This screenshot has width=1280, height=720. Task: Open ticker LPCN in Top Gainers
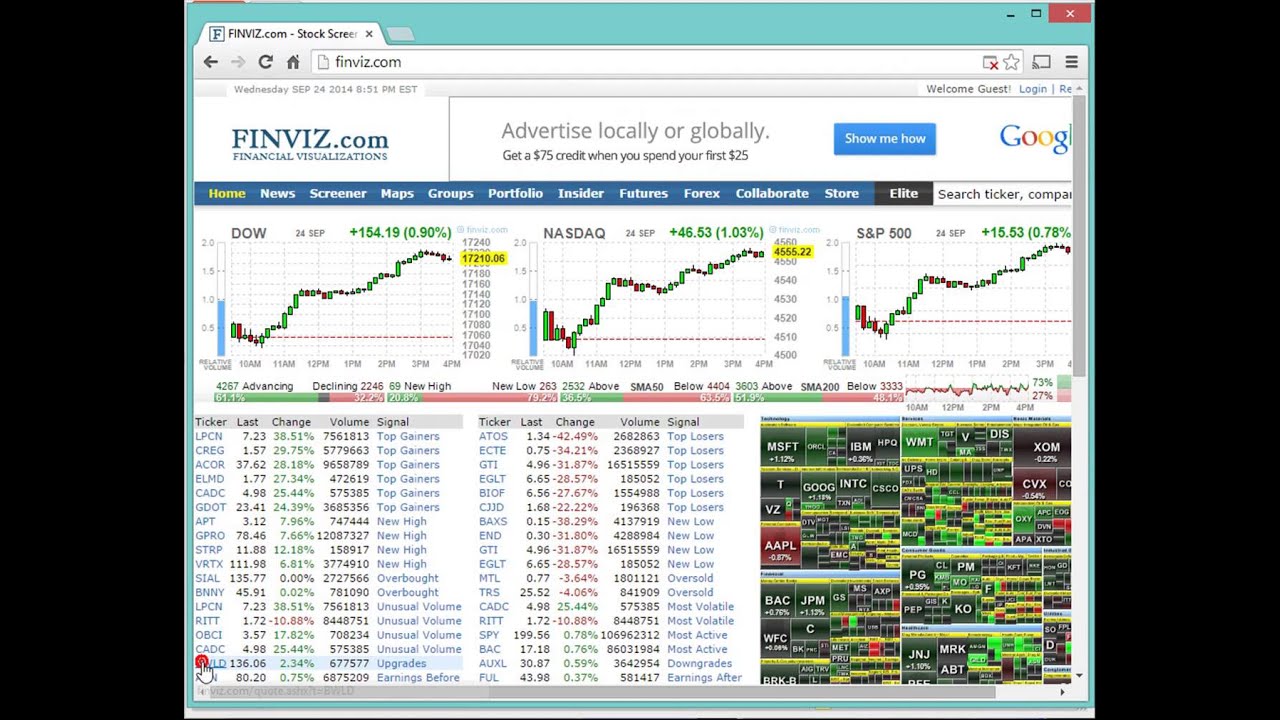pos(209,436)
